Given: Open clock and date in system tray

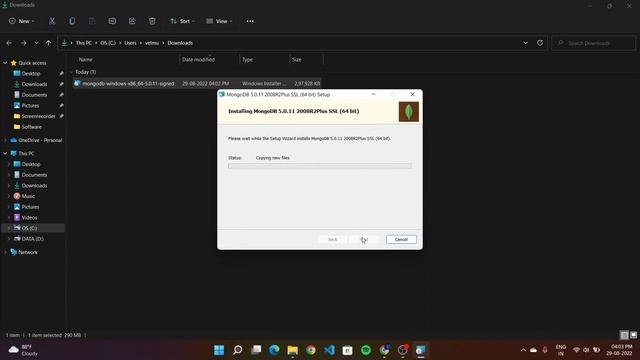Looking at the screenshot, I should click(x=620, y=350).
